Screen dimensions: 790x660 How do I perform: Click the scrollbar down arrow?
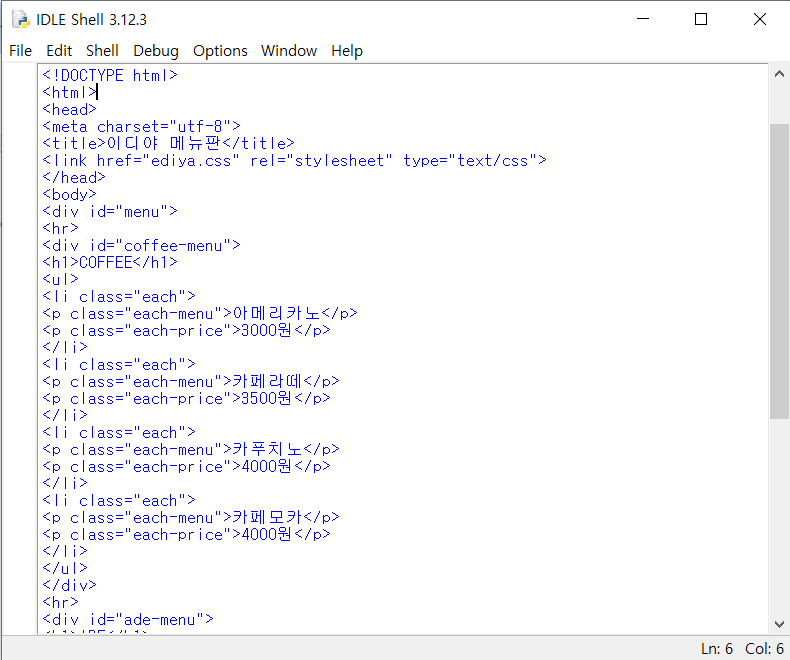tap(779, 624)
